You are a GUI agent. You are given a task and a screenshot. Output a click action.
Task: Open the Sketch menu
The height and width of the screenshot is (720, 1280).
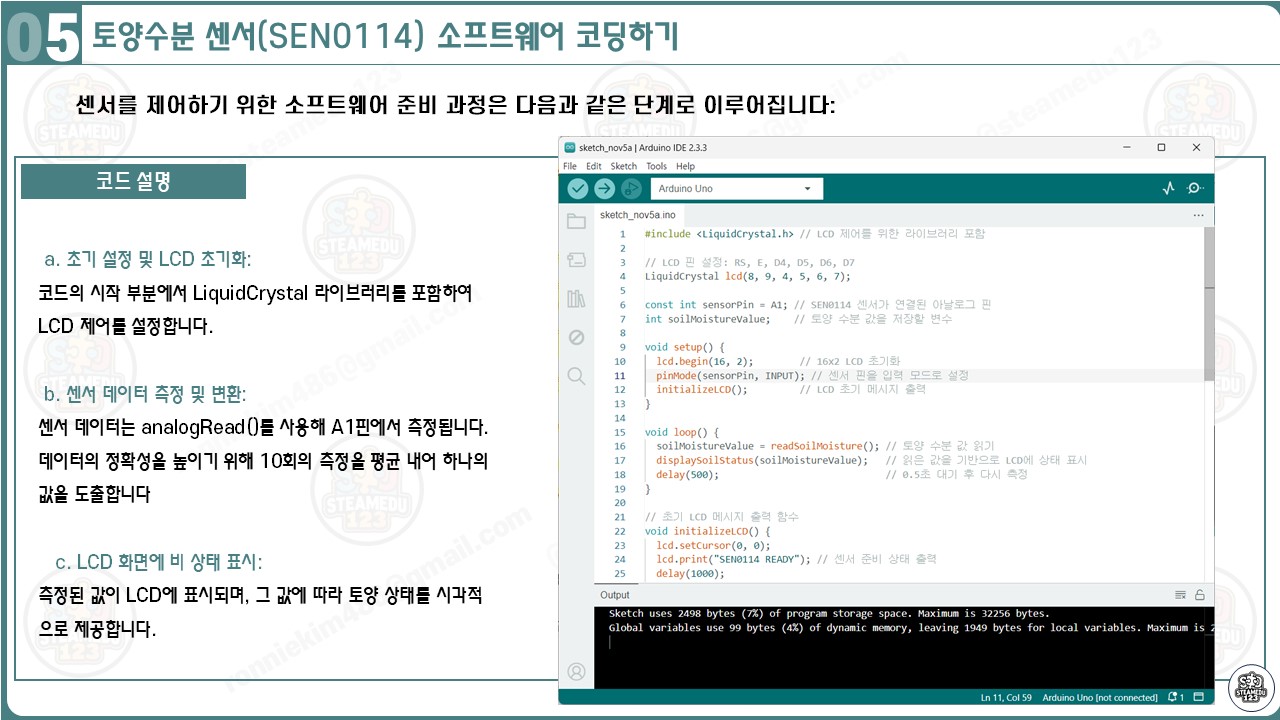click(x=624, y=166)
